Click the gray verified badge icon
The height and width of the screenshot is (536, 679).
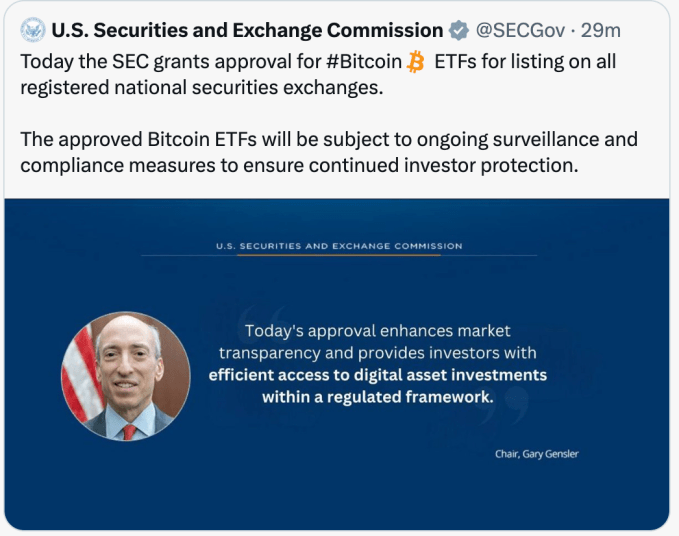coord(459,30)
